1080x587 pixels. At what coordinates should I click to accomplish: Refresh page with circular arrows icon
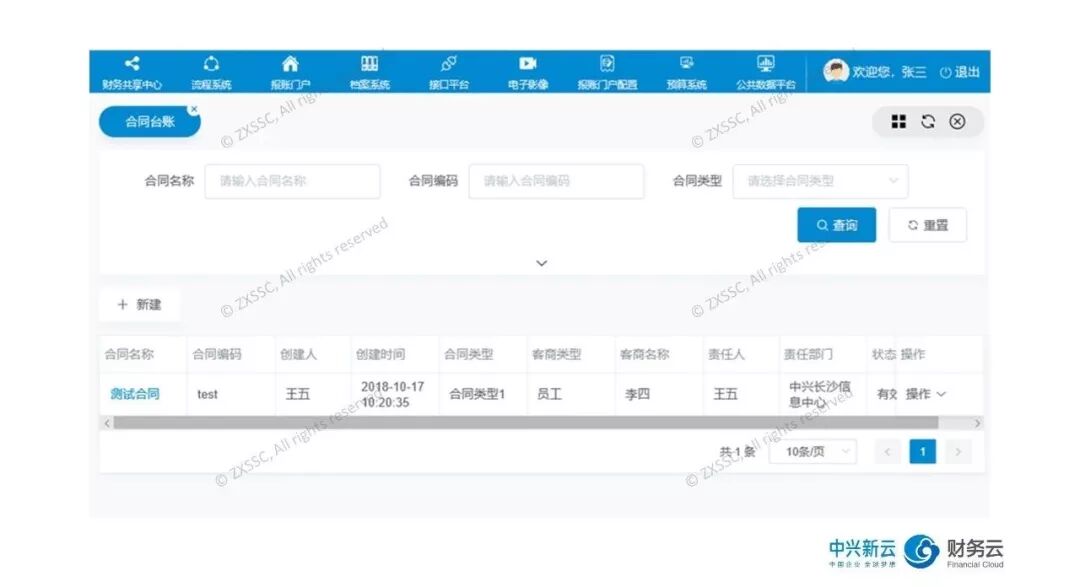(x=928, y=122)
